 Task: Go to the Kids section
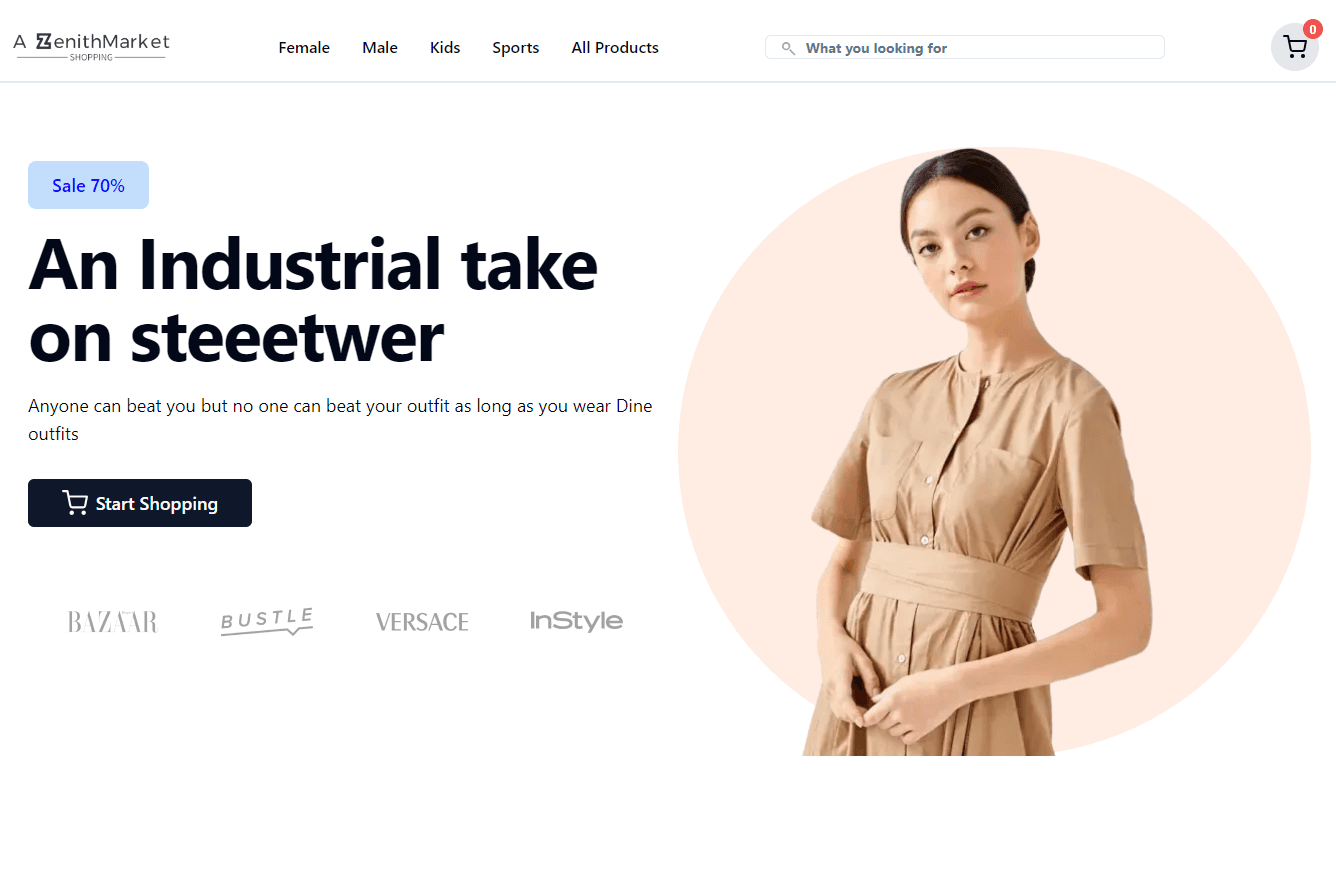click(445, 48)
